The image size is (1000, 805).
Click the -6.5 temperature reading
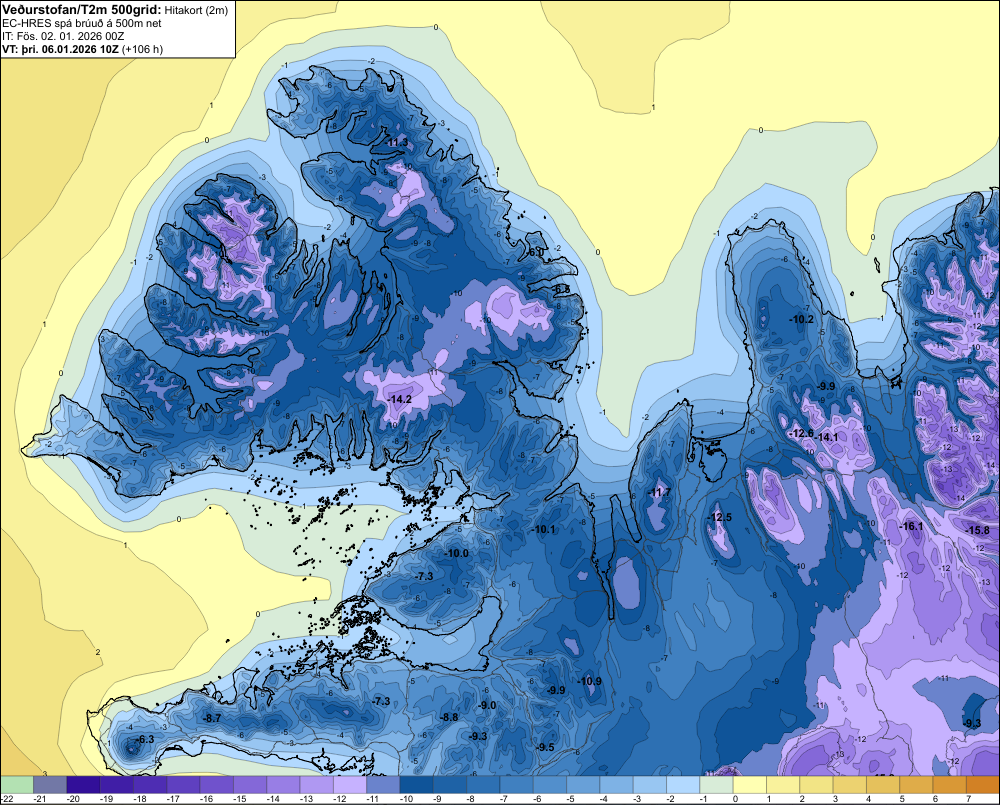point(561,289)
